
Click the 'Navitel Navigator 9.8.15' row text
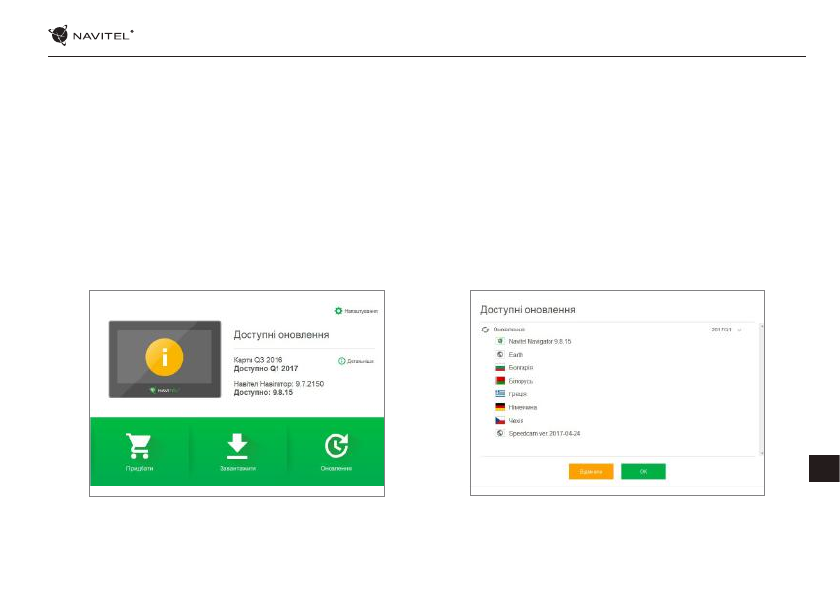540,342
